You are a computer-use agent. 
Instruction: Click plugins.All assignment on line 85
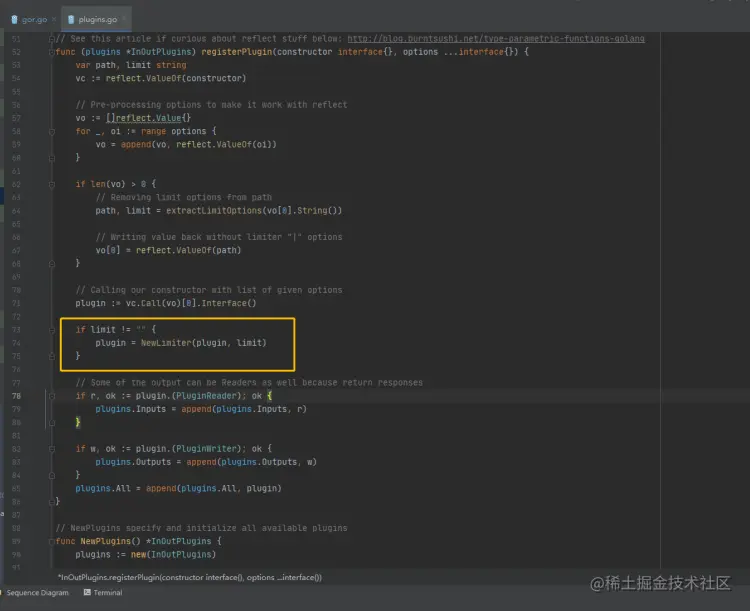click(178, 489)
